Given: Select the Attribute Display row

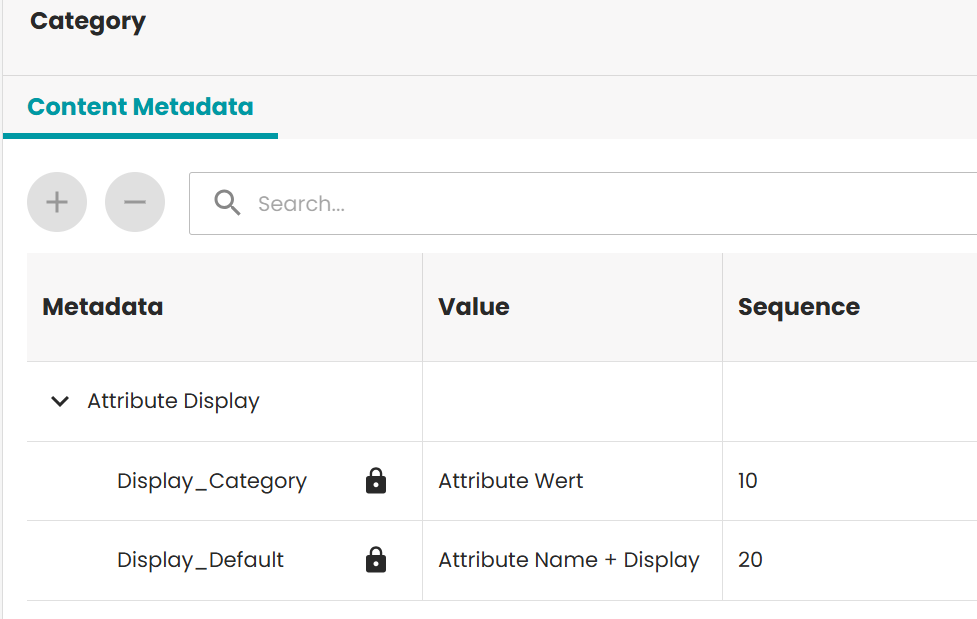Looking at the screenshot, I should point(172,401).
